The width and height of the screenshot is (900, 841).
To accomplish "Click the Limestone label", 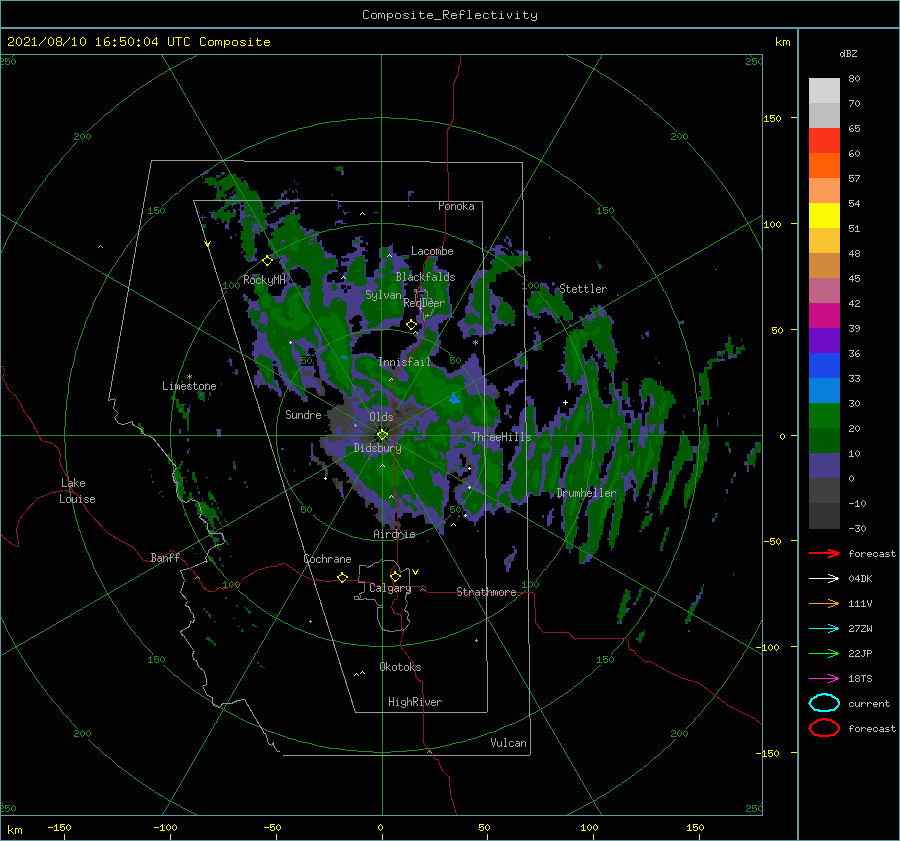I will (189, 386).
